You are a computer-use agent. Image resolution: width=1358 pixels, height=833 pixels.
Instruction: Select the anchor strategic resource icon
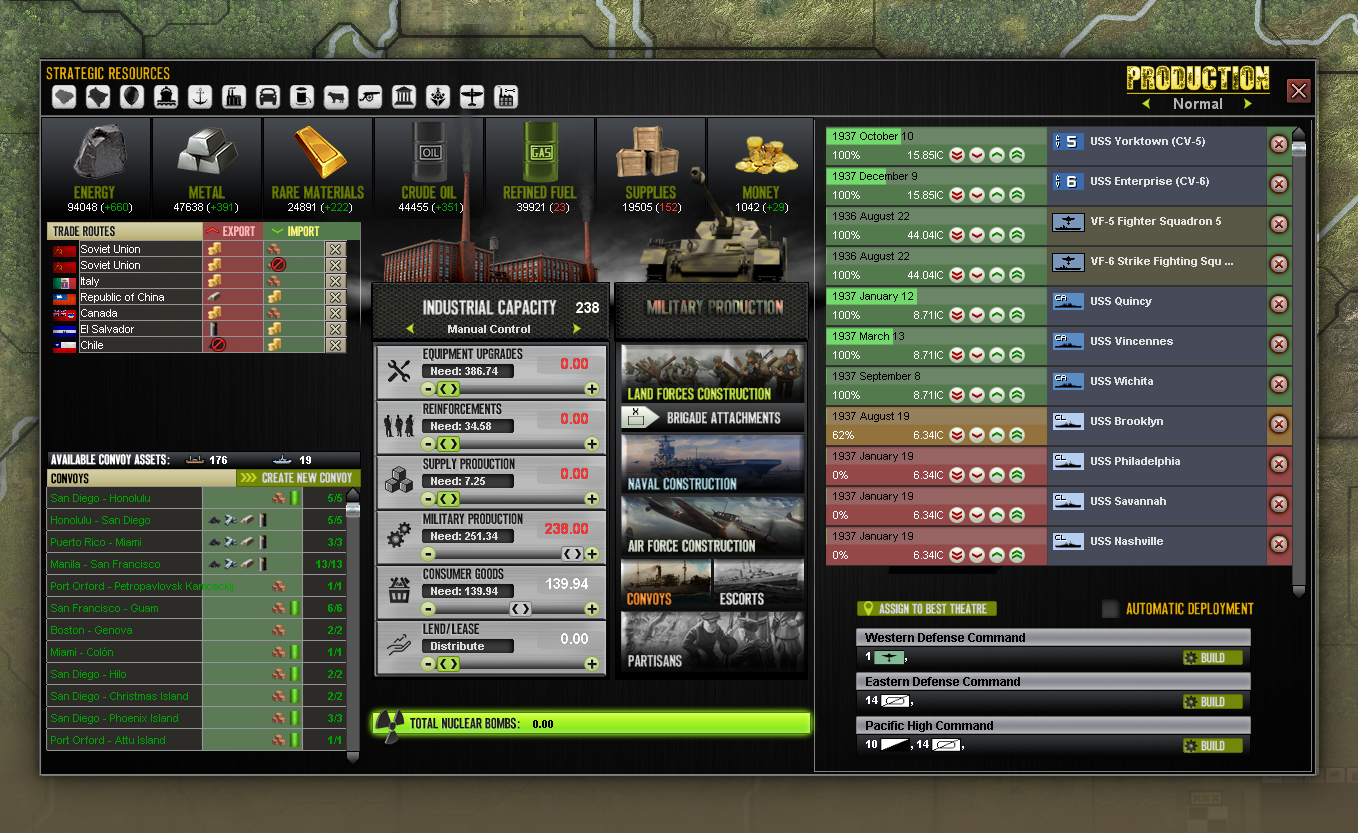200,97
